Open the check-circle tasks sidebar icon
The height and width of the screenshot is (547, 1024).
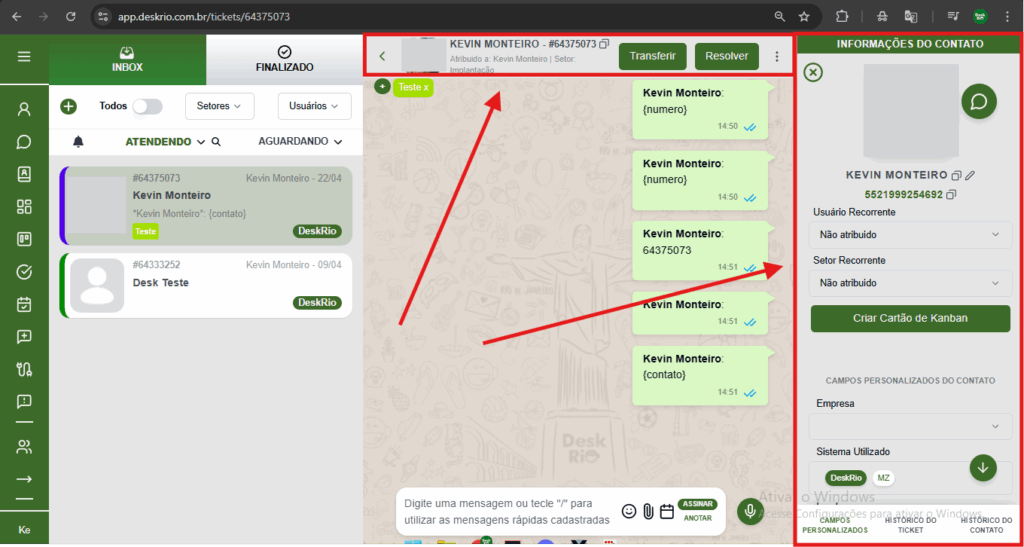pos(24,272)
